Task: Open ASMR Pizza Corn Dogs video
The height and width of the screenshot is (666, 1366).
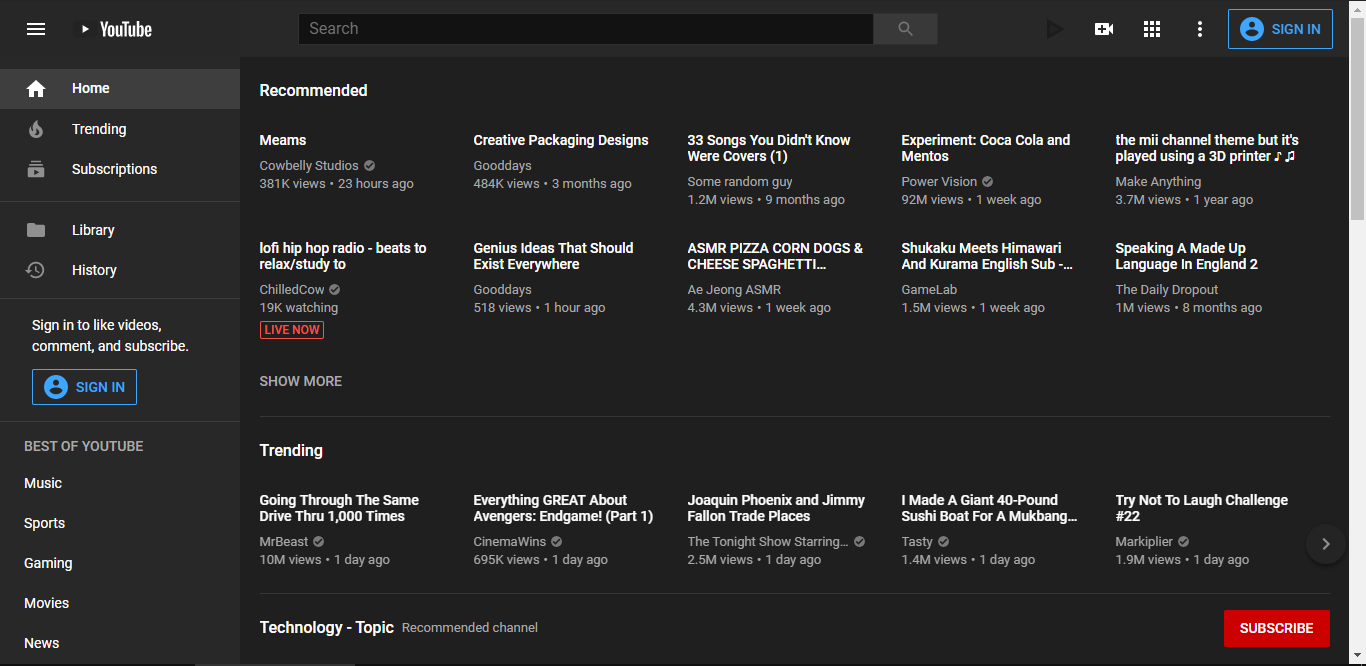Action: [x=775, y=256]
